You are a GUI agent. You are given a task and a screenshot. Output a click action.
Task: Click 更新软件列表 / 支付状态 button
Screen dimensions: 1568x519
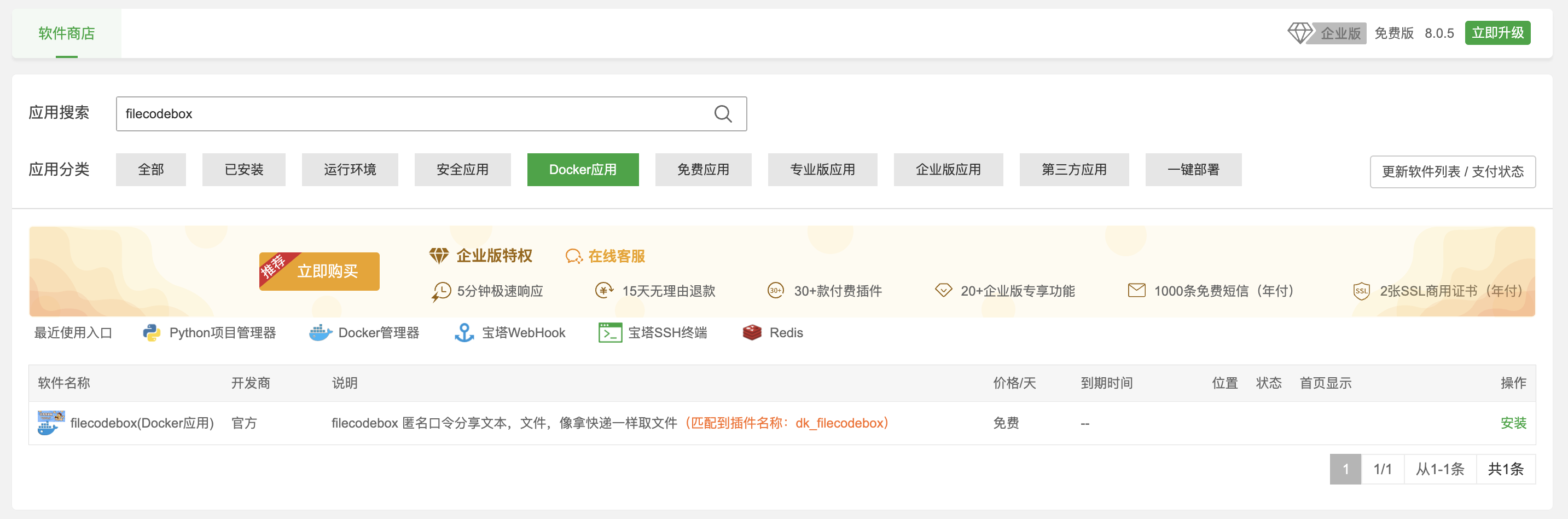pos(1453,172)
